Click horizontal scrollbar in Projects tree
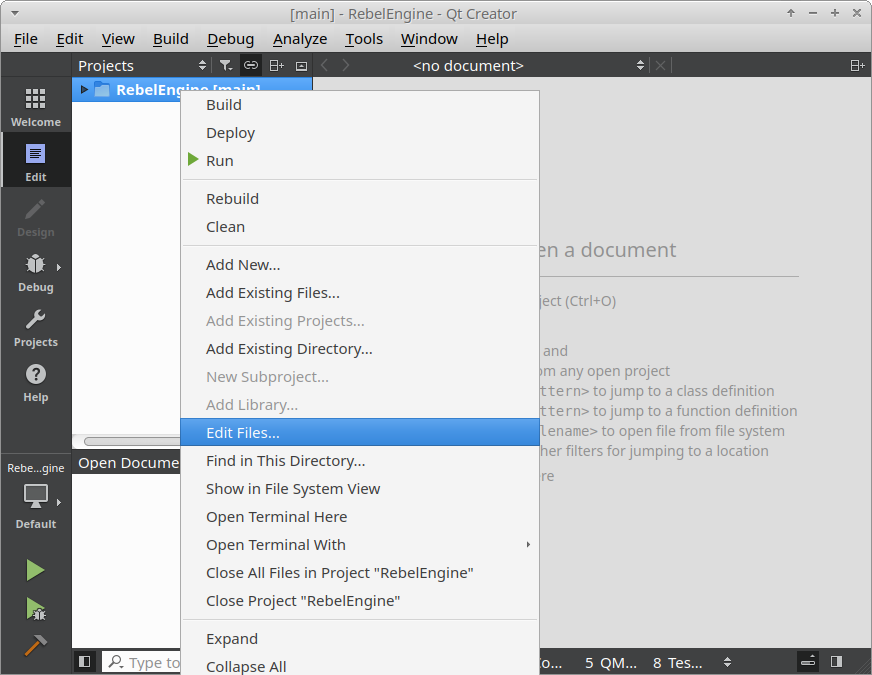Screen dimensions: 872x675 coord(132,441)
